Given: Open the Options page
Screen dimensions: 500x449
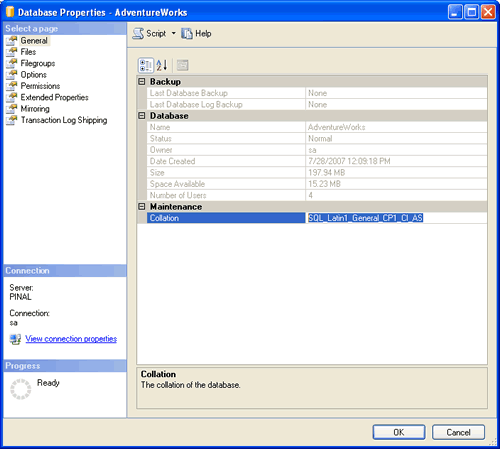Looking at the screenshot, I should [33, 75].
